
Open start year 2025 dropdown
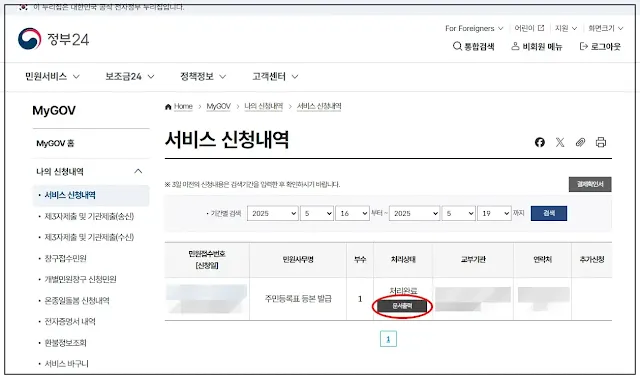tap(273, 213)
